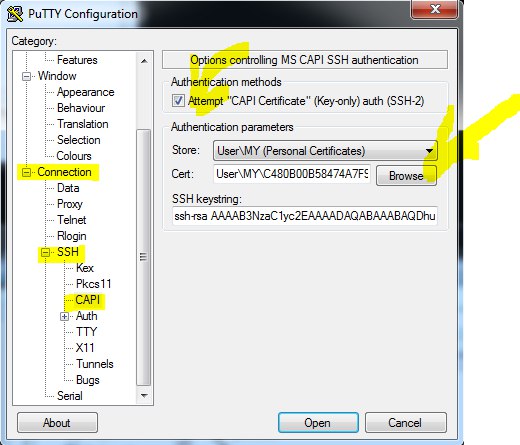This screenshot has width=520, height=445.
Task: Click the Cancel button
Action: click(405, 423)
